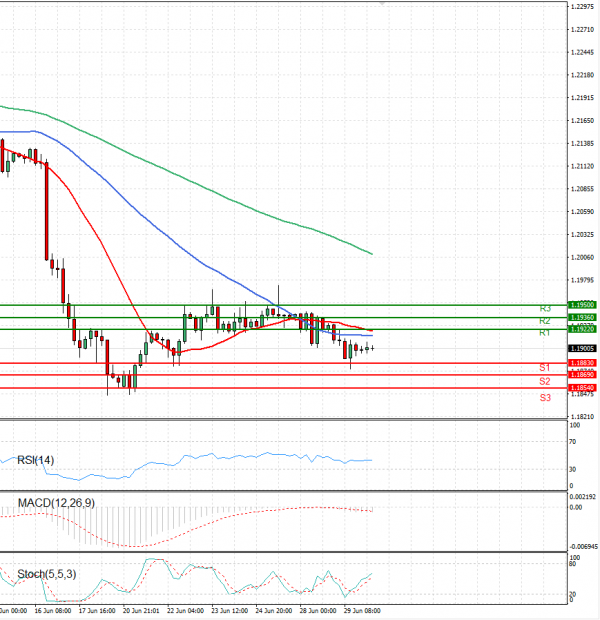Screen dimensions: 600x620
Task: Click the 80 level on Stoch scale
Action: 572,564
